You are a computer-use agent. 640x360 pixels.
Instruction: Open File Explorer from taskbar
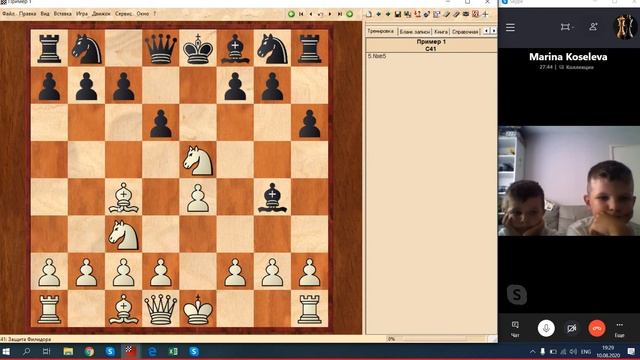(x=68, y=351)
